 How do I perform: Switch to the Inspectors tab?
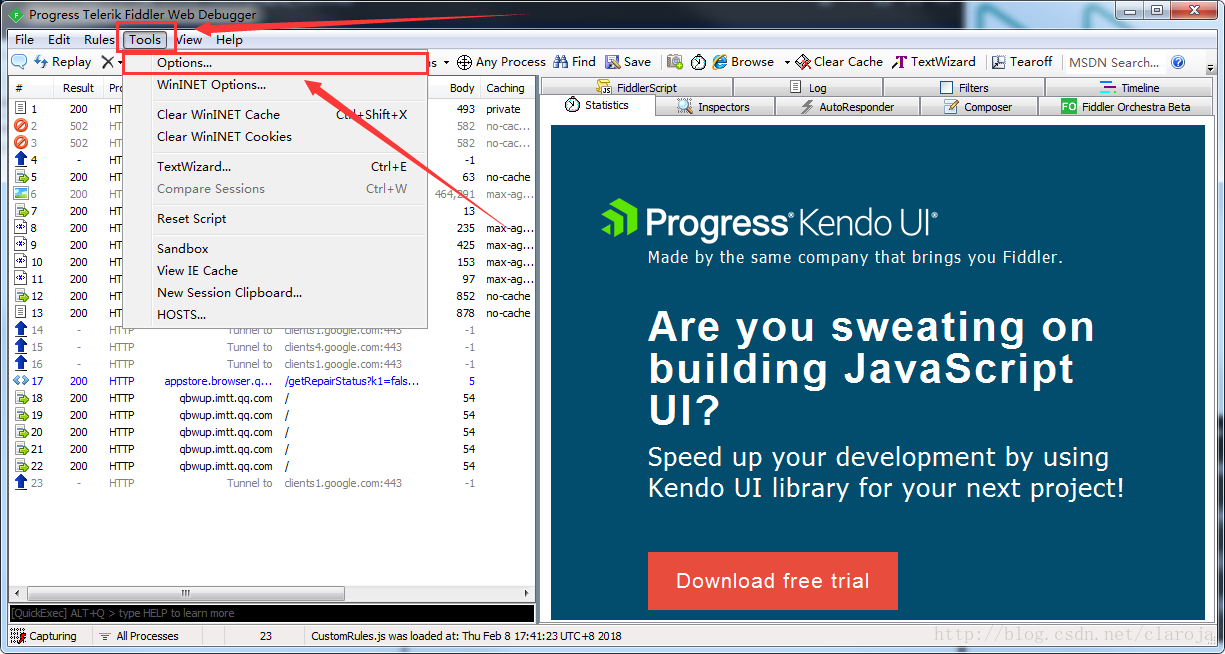click(x=713, y=107)
